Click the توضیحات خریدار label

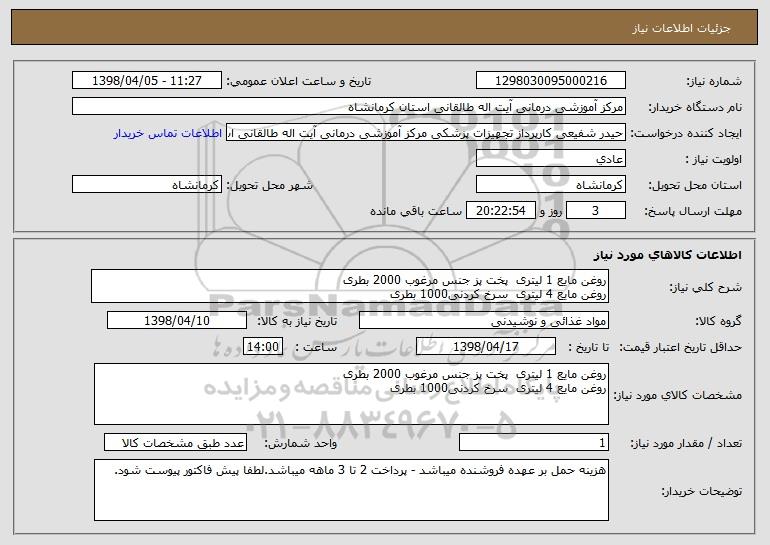[702, 491]
